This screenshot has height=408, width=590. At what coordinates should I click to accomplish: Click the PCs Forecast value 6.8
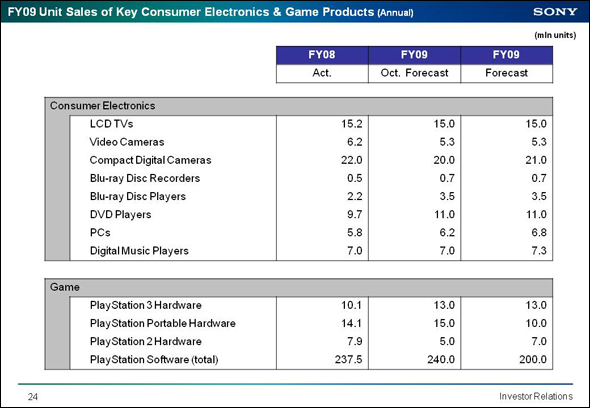pyautogui.click(x=539, y=233)
